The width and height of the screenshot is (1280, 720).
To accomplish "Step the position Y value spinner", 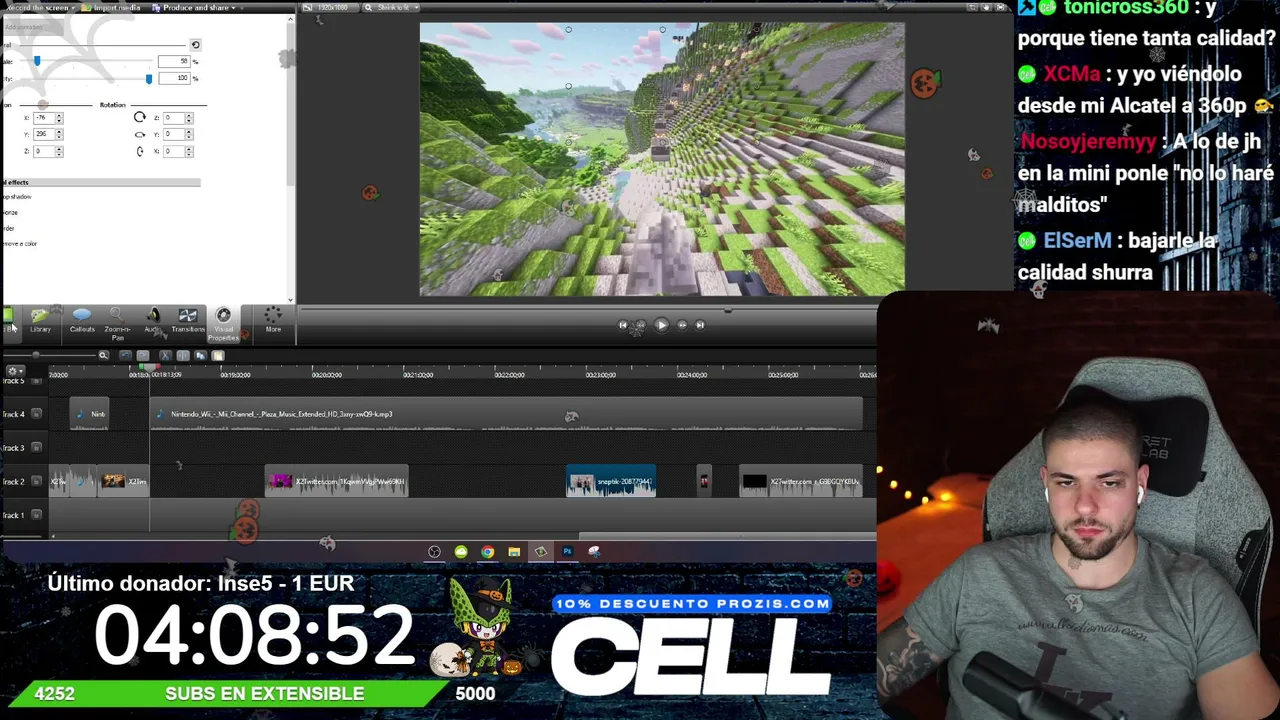I will click(x=59, y=134).
